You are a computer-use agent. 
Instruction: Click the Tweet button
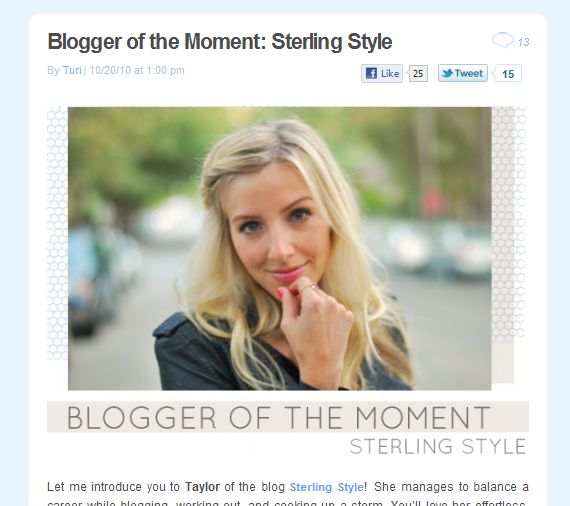[x=463, y=73]
